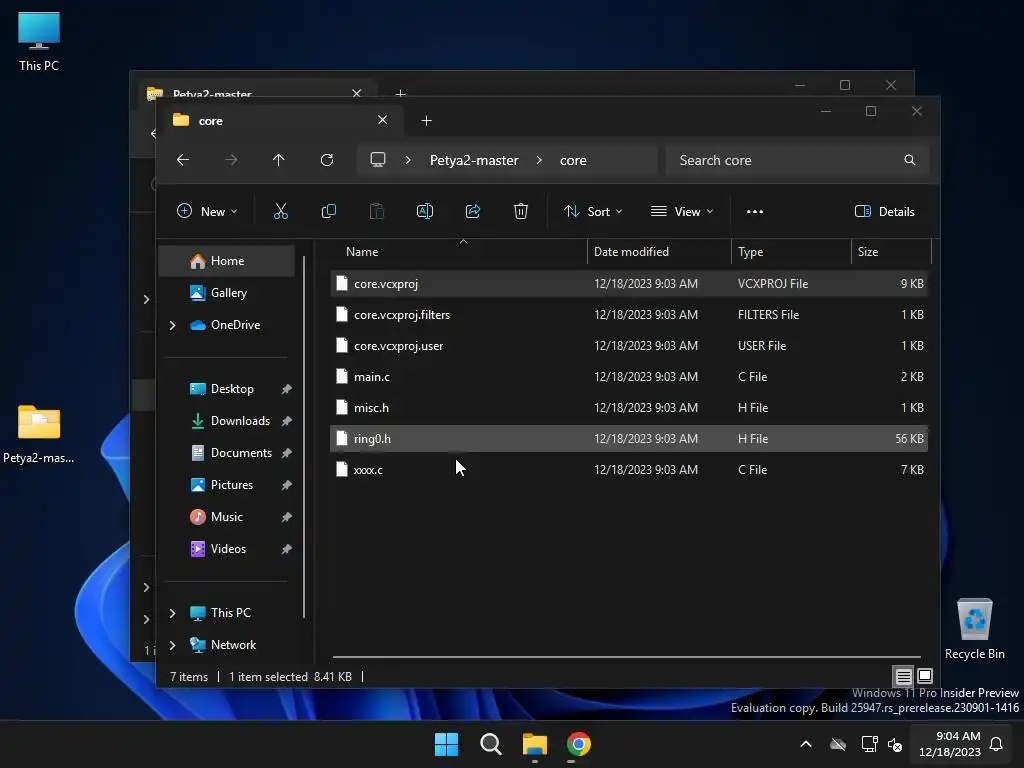Expand the This PC tree node
This screenshot has height=768, width=1024.
coord(172,613)
